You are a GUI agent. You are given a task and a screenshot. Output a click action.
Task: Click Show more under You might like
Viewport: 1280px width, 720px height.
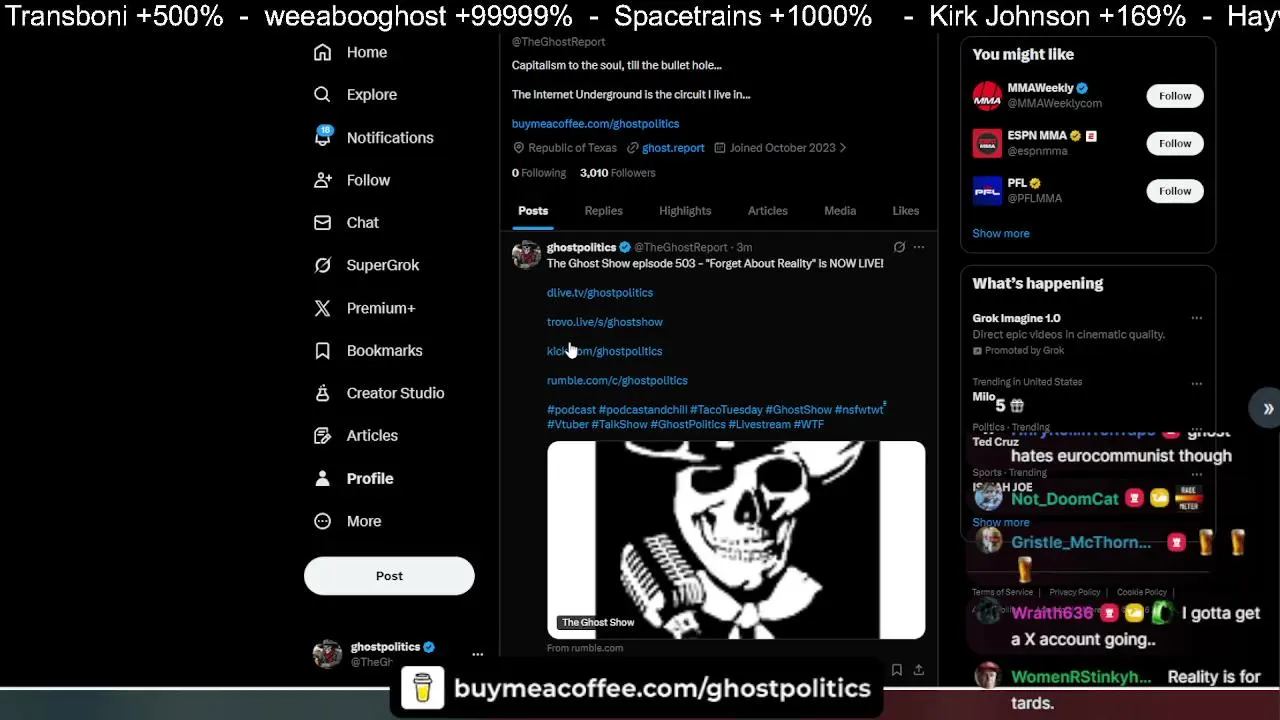click(1001, 233)
